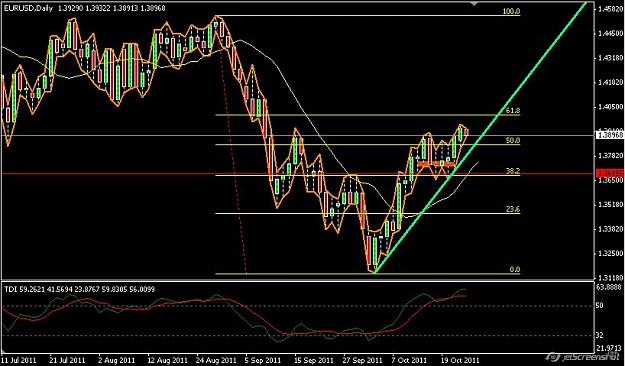
Task: Click the 1.44500 price axis label
Action: click(x=611, y=34)
